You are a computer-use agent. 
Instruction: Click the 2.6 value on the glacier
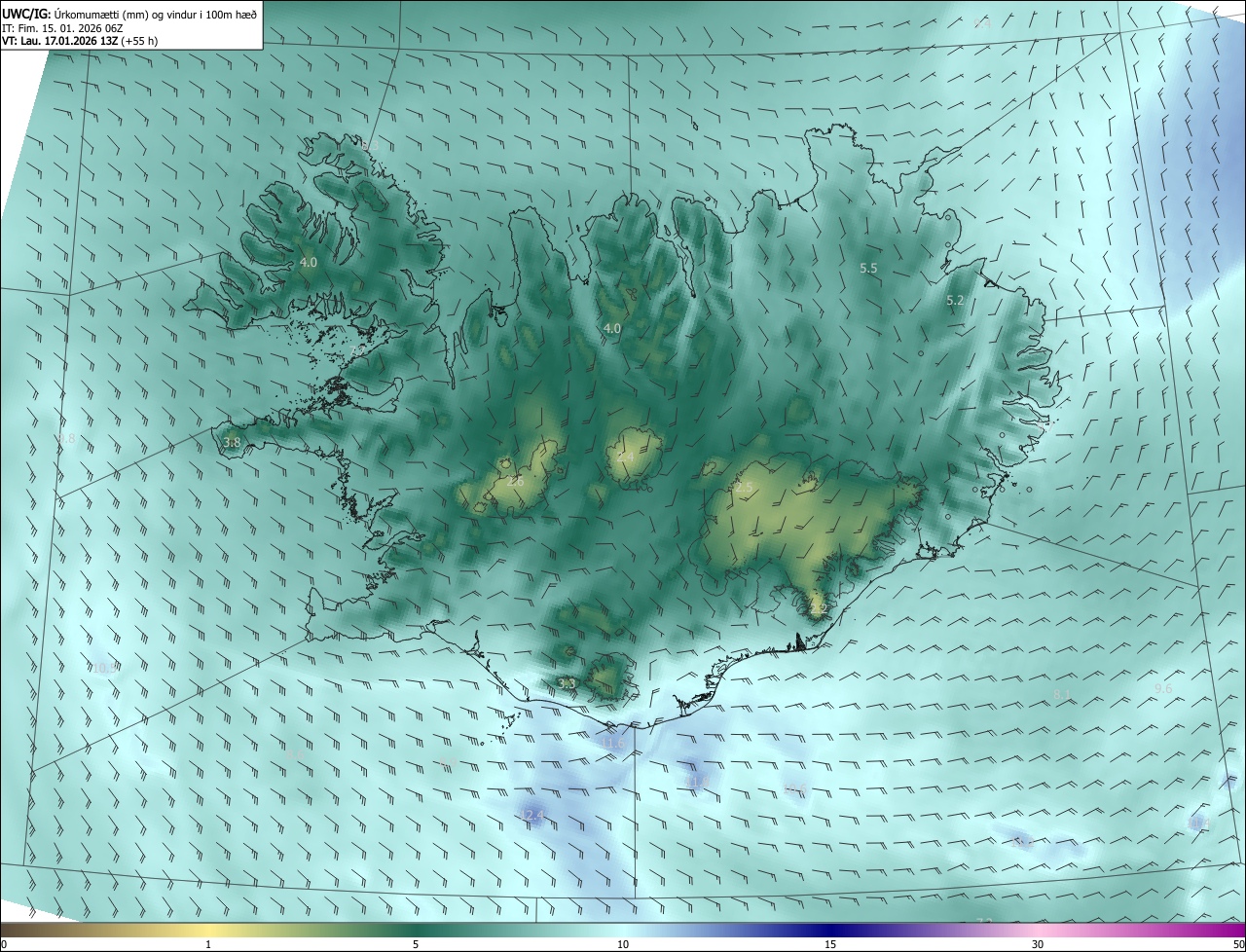515,482
